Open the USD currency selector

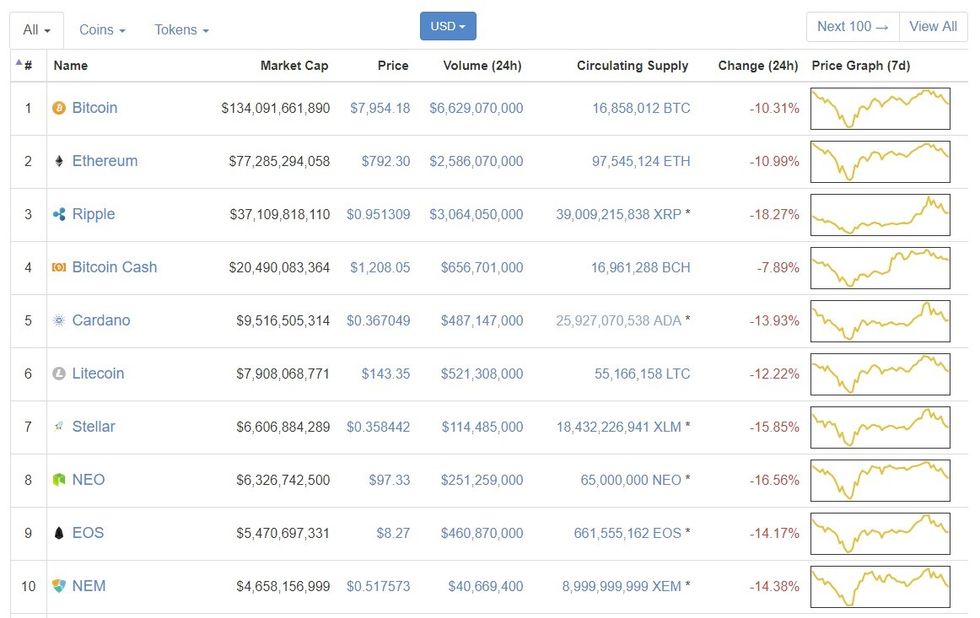coord(447,26)
